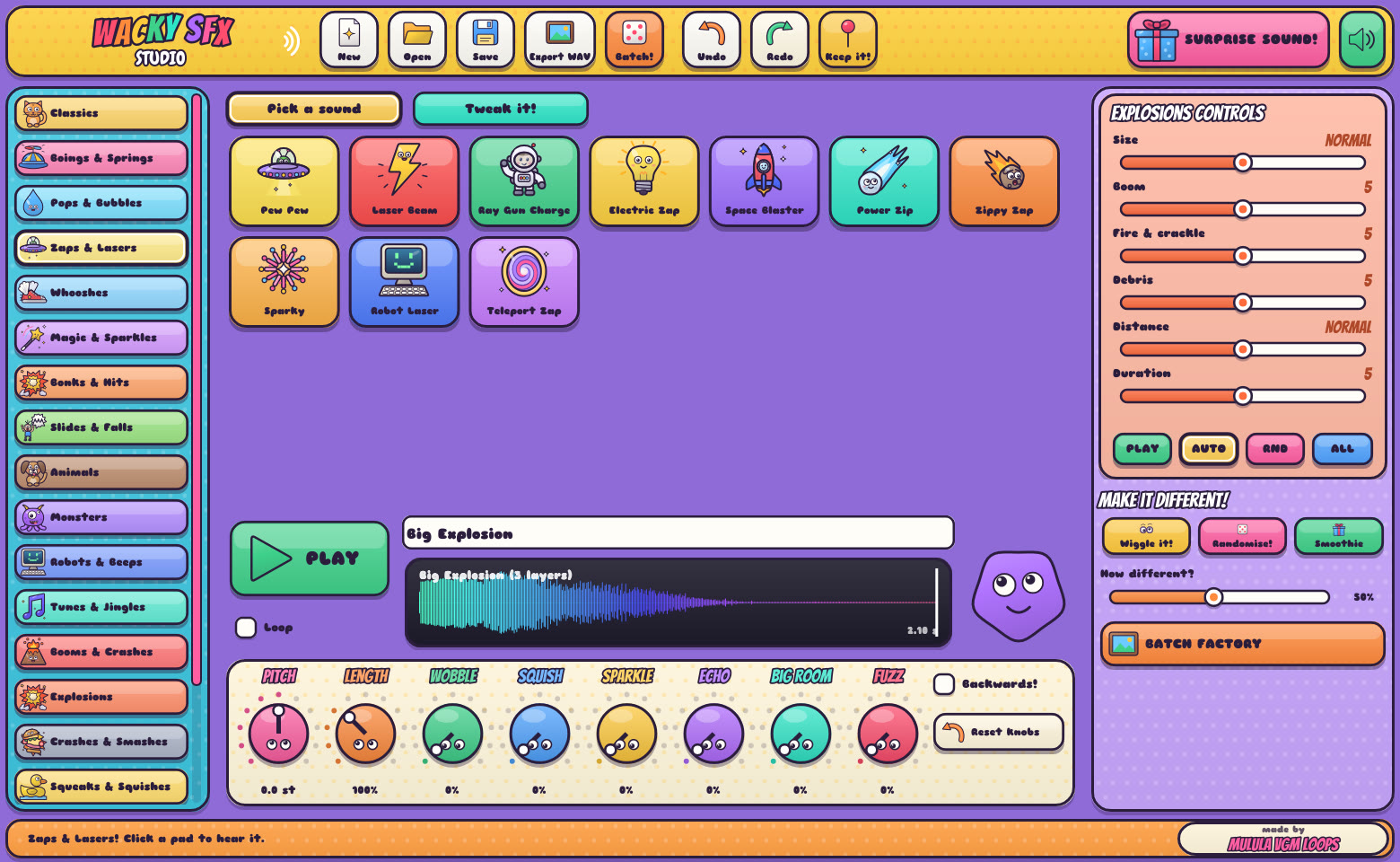Enable the Loop checkbox
Image resolution: width=1400 pixels, height=862 pixels.
tap(246, 628)
